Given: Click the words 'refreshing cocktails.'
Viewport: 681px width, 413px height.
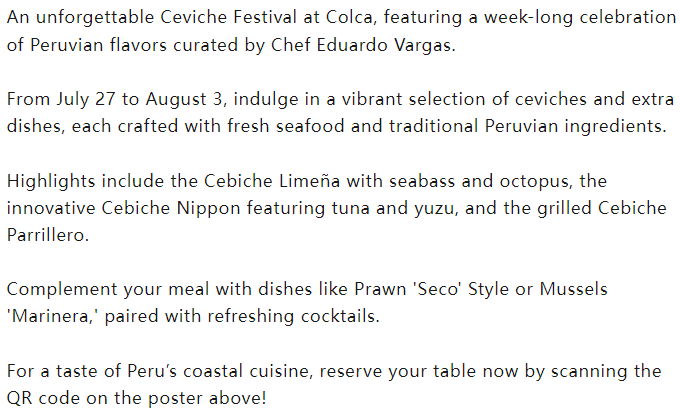Looking at the screenshot, I should [294, 316].
